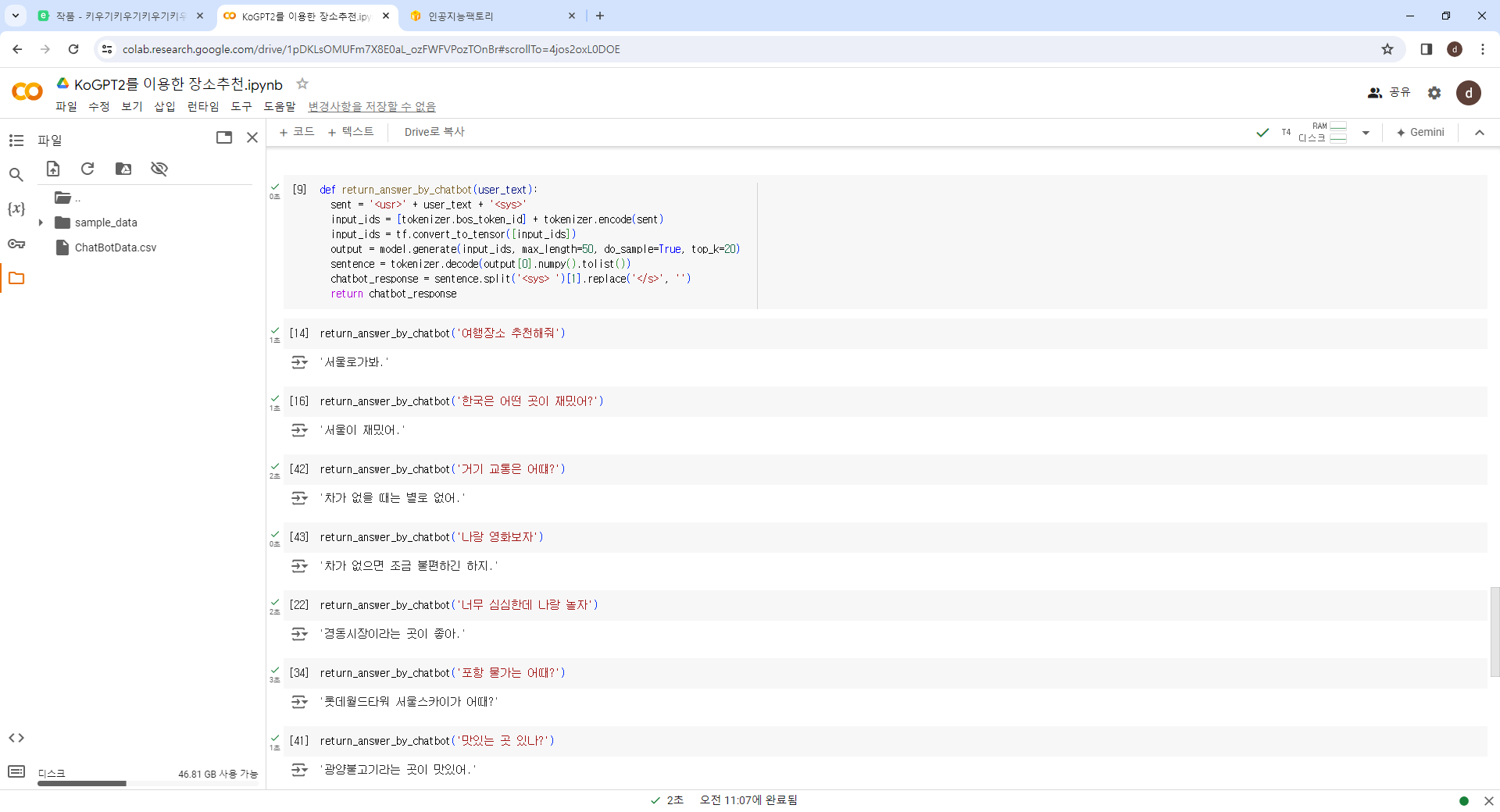Open the table of contents sidebar icon
Screen dimensions: 1500x812
pos(16,141)
